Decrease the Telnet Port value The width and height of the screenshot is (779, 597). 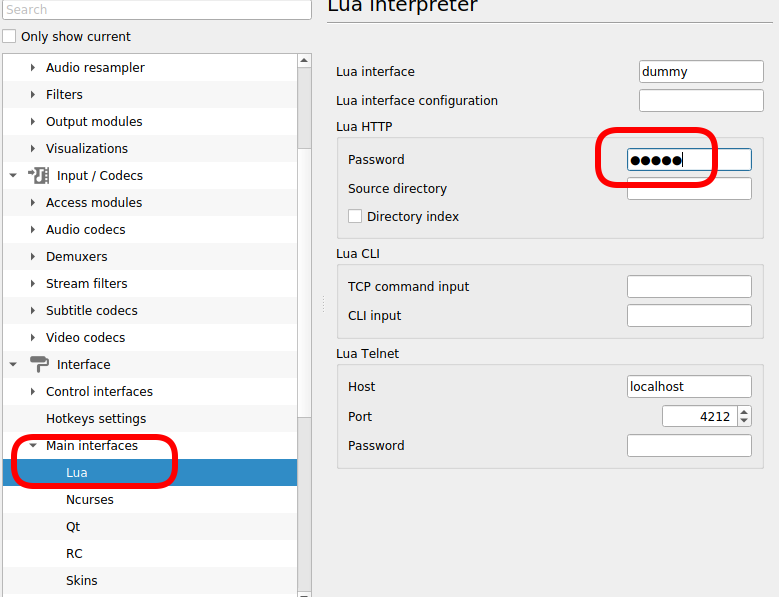pos(744,421)
